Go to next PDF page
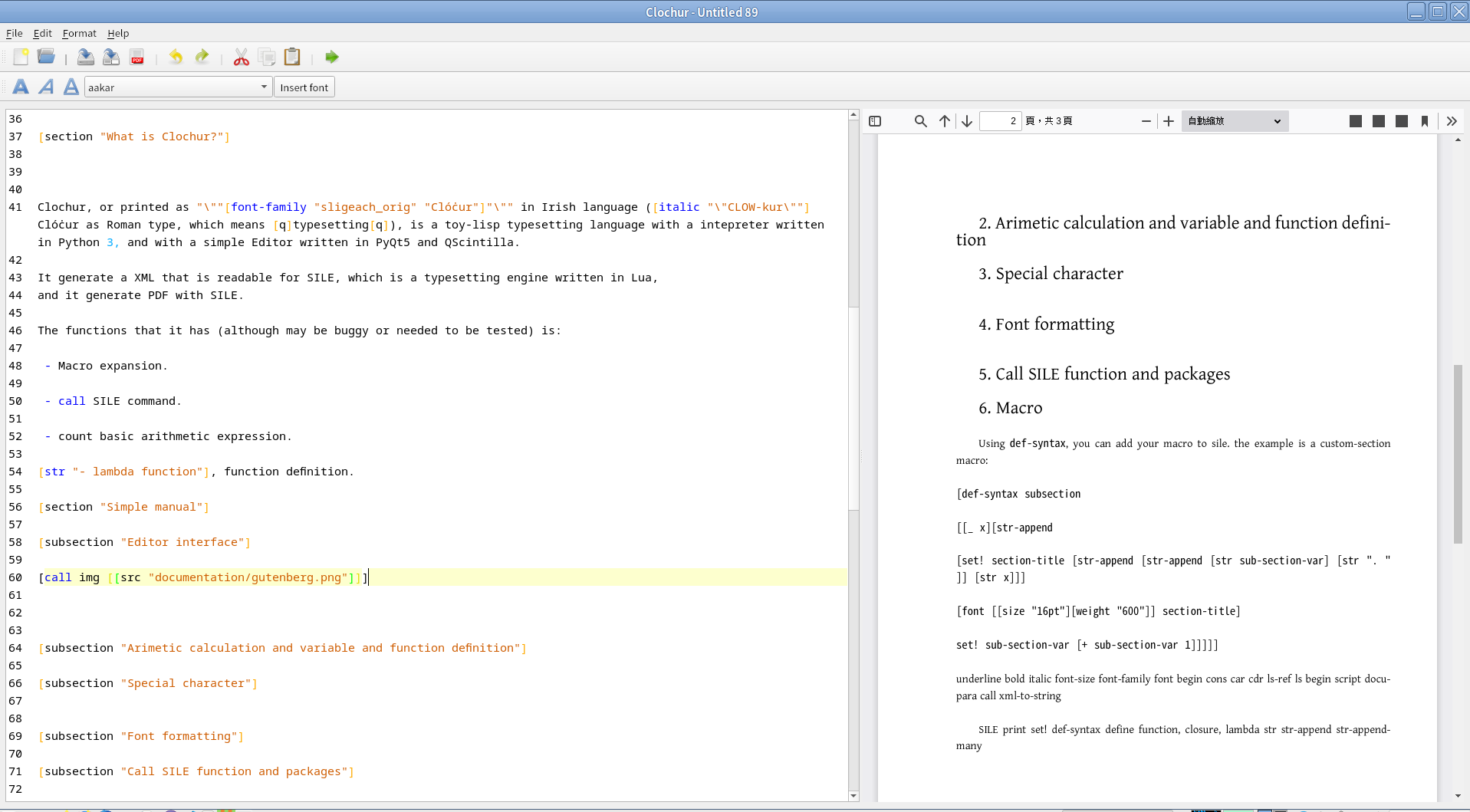This screenshot has width=1470, height=812. (x=967, y=121)
